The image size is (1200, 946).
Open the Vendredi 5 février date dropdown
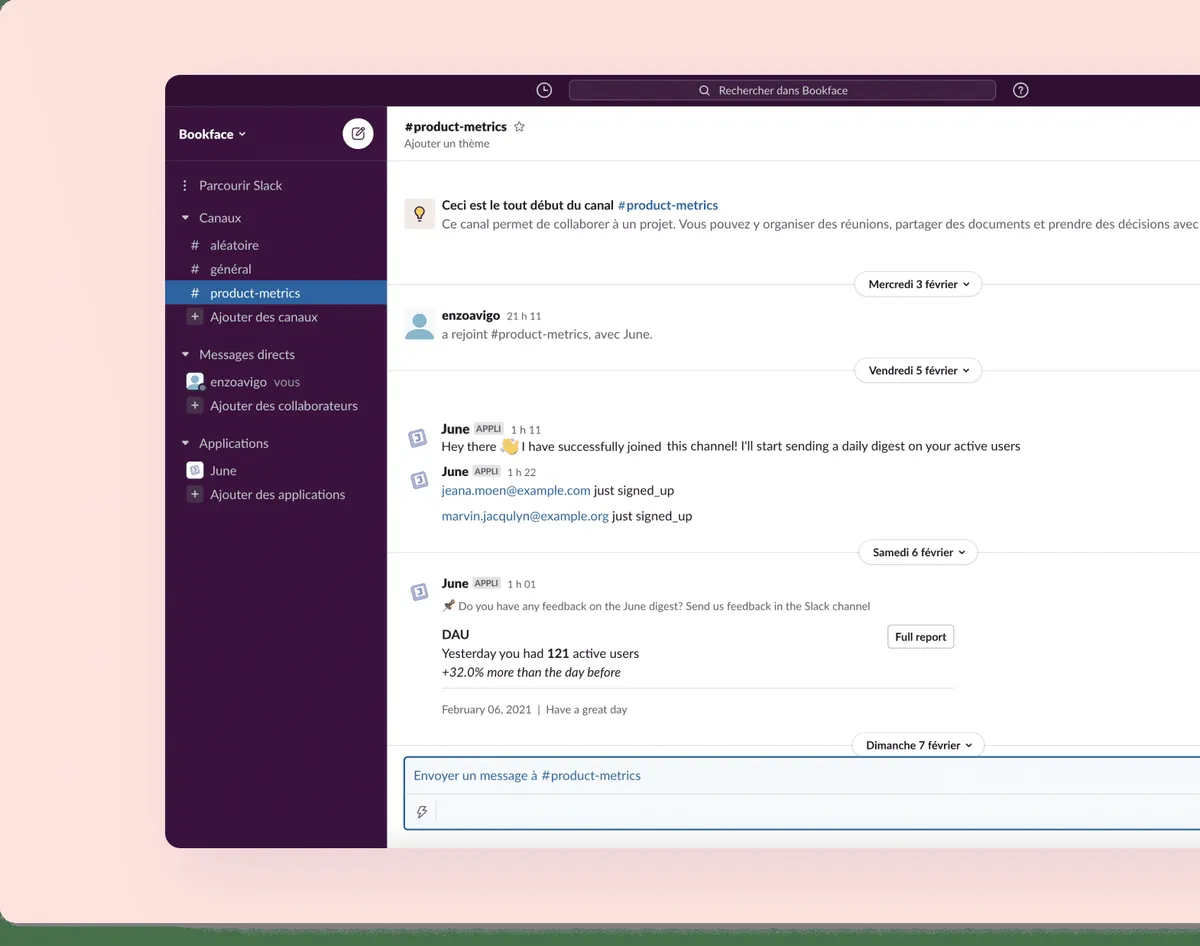pyautogui.click(x=918, y=370)
